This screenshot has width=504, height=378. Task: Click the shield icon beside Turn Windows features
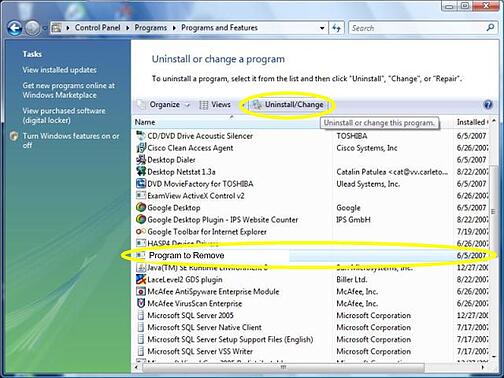(14, 136)
